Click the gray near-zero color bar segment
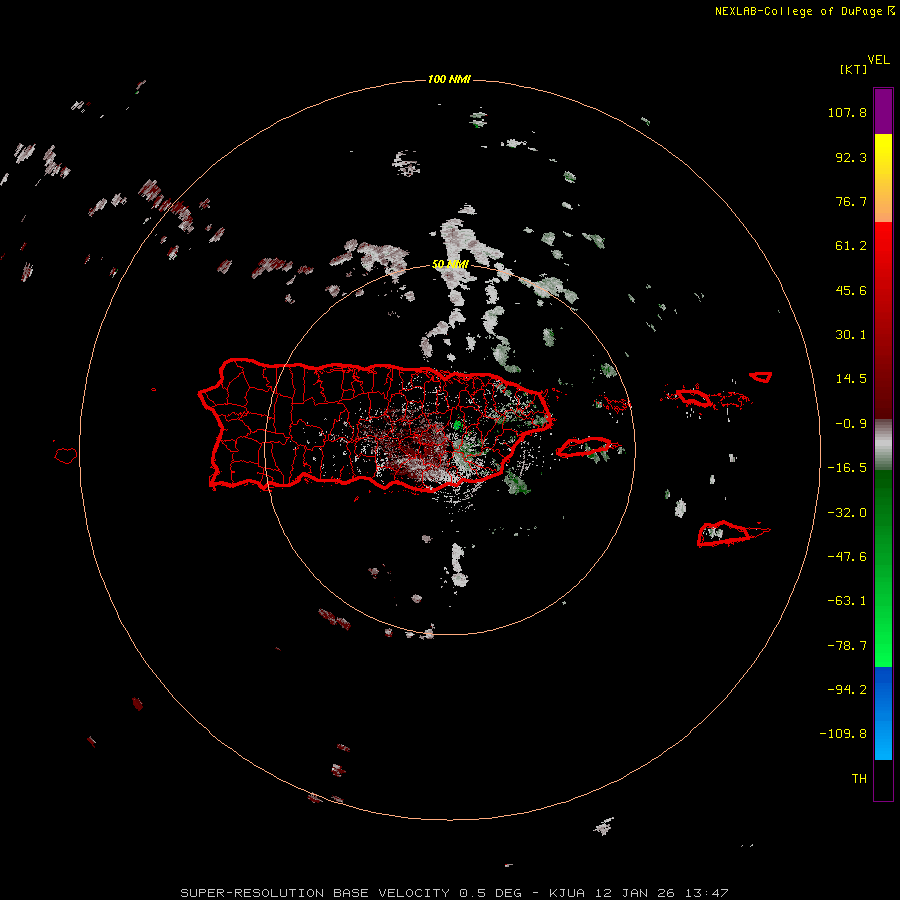Screen dimensions: 900x900 [883, 443]
